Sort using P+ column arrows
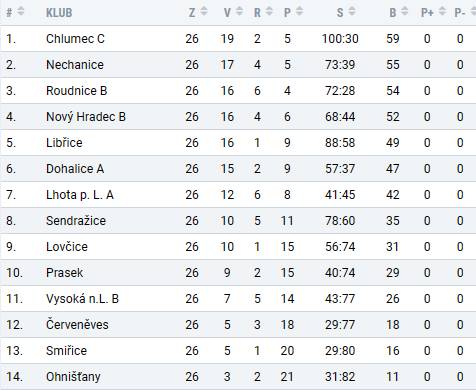The image size is (476, 390). (x=442, y=12)
